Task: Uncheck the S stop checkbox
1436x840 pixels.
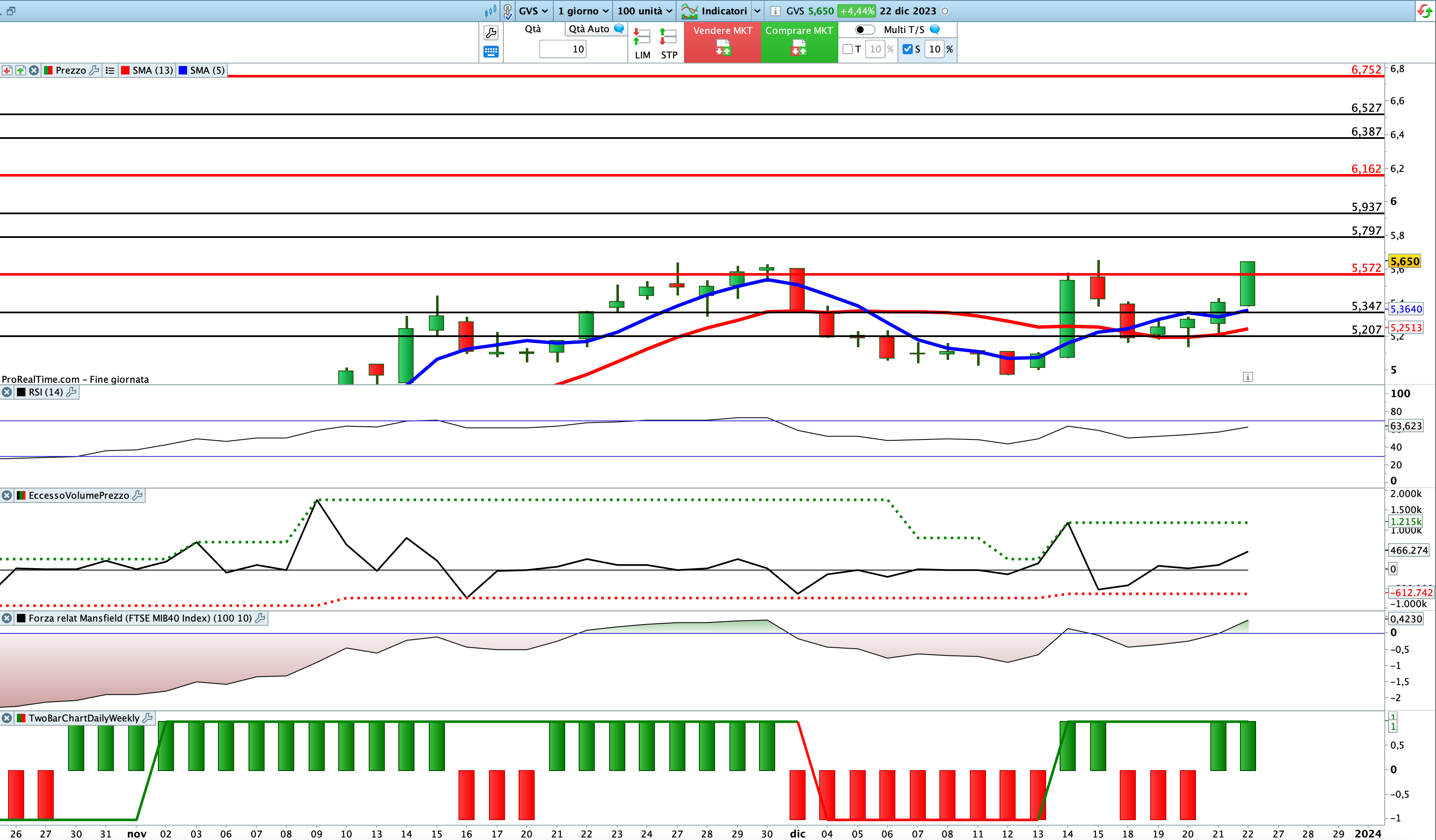Action: [x=908, y=49]
